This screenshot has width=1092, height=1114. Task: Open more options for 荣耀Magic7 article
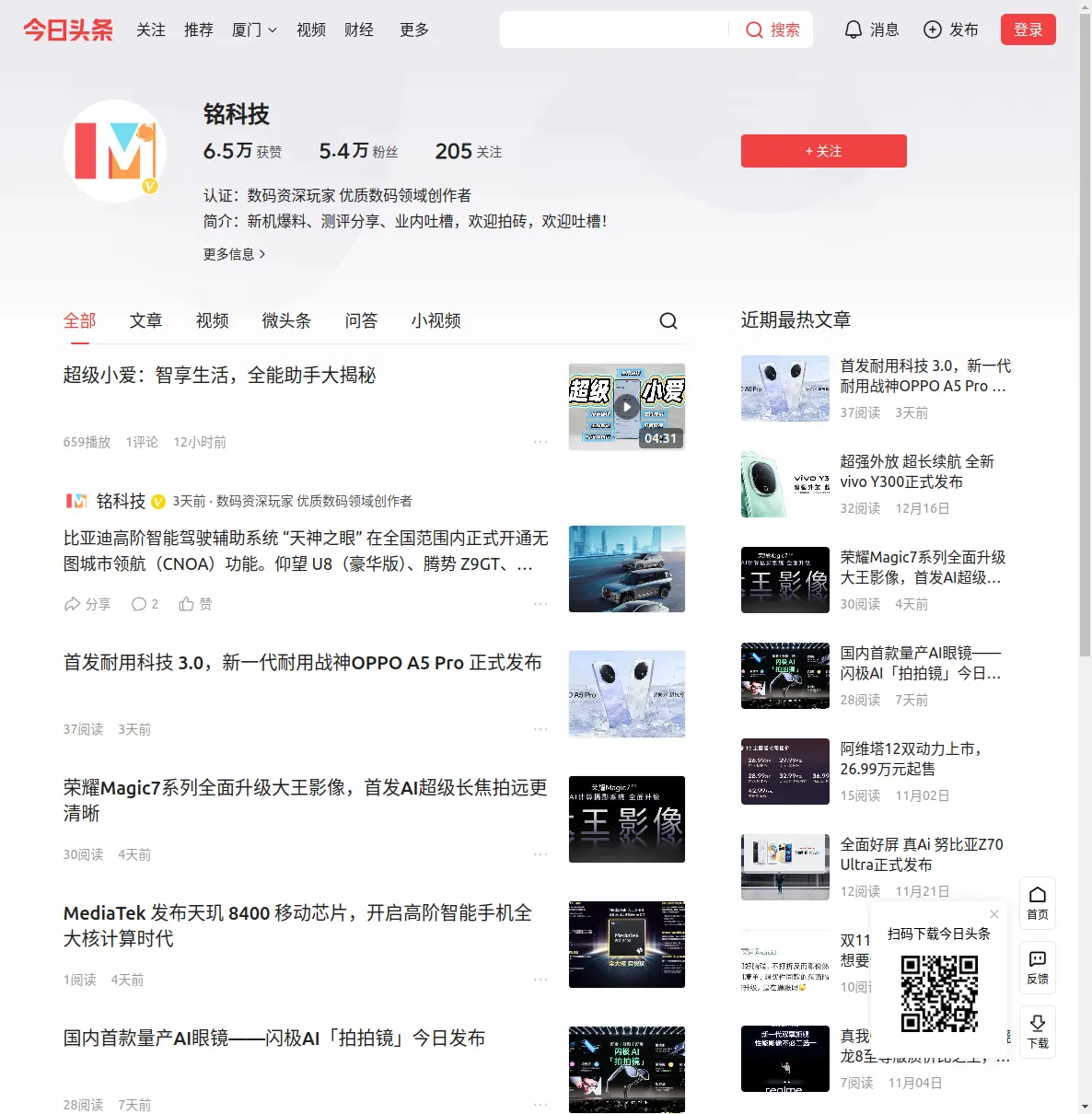(x=540, y=854)
